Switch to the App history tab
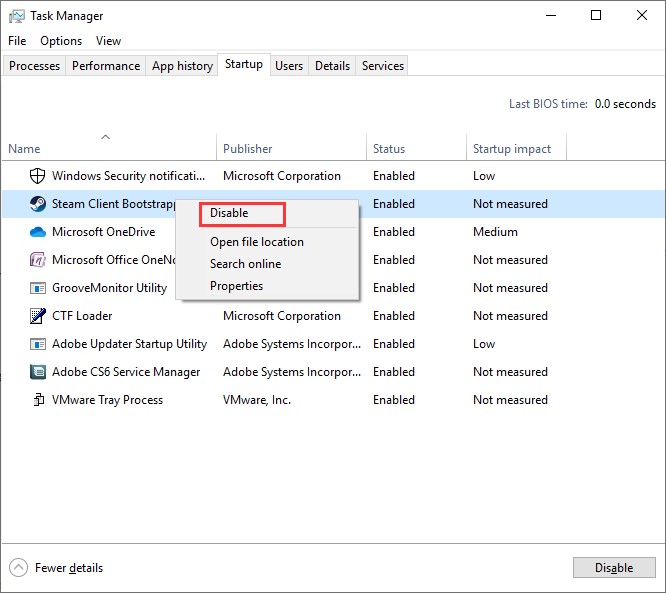The height and width of the screenshot is (593, 666). click(182, 66)
